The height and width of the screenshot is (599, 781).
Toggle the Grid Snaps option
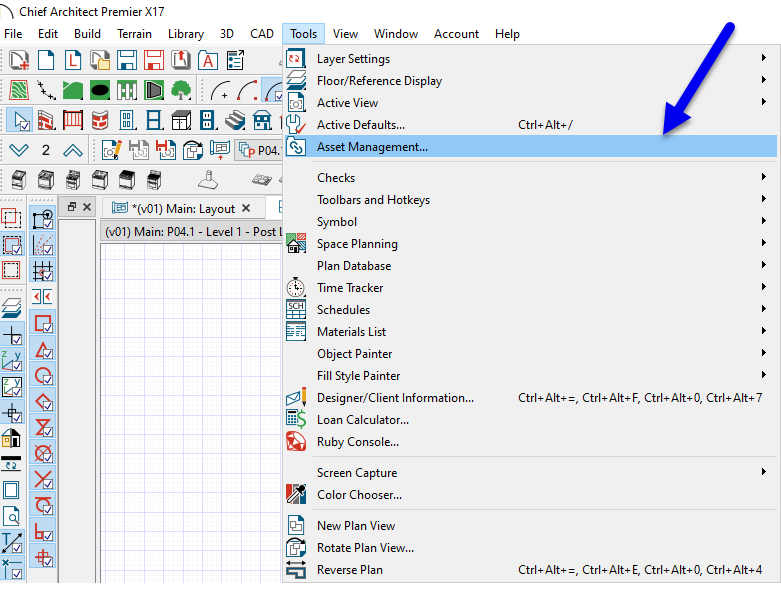tap(43, 271)
